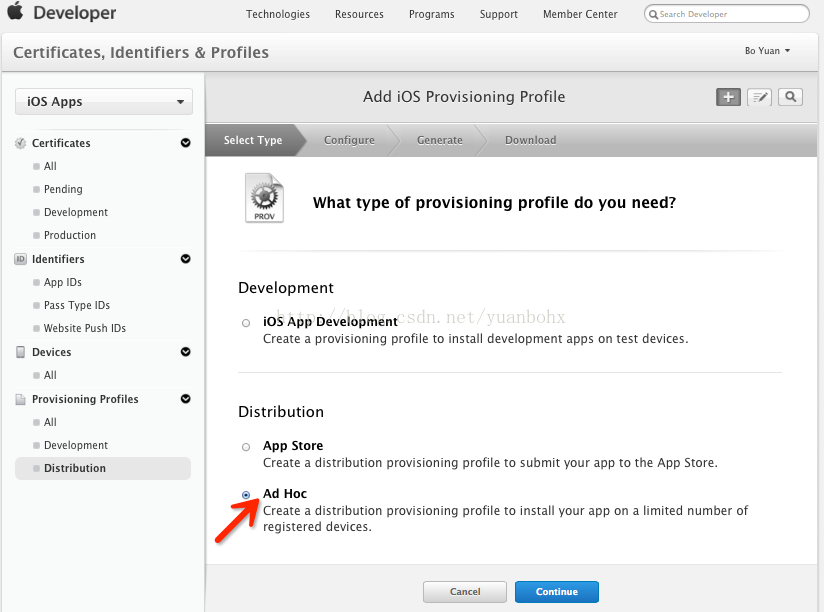Open the iOS Apps dropdown
The height and width of the screenshot is (612, 824).
[x=104, y=102]
